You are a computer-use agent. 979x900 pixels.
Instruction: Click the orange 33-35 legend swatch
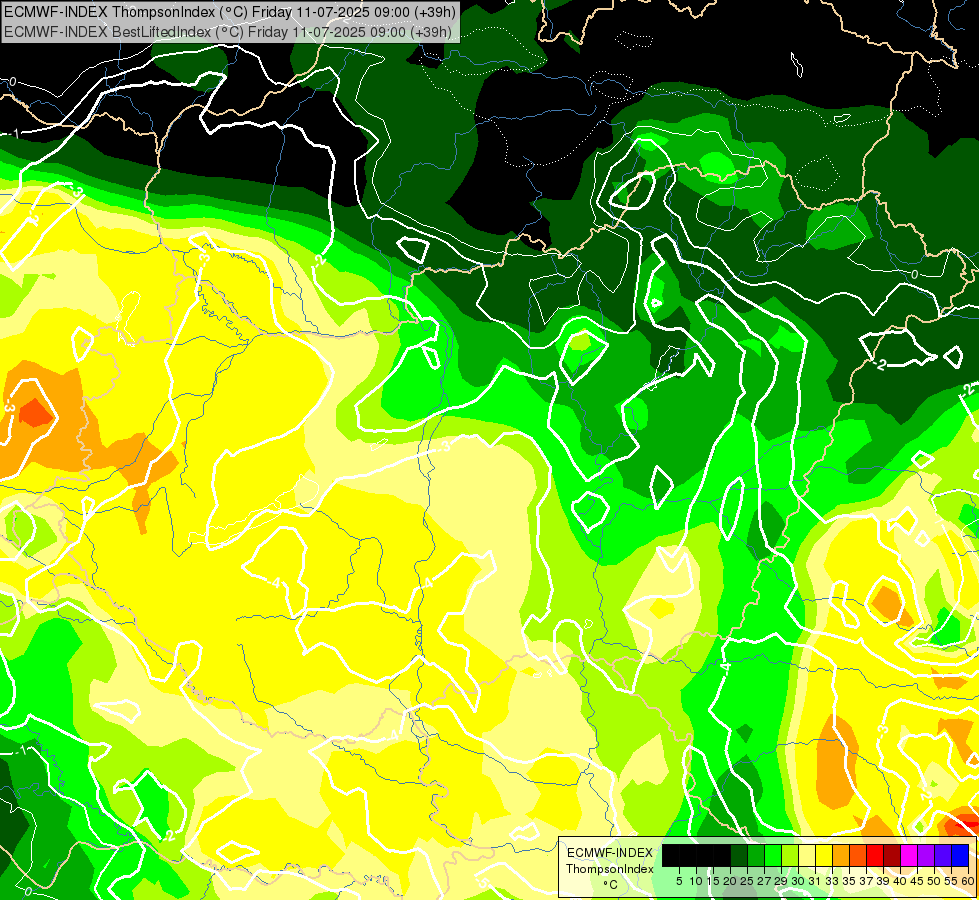[x=841, y=856]
